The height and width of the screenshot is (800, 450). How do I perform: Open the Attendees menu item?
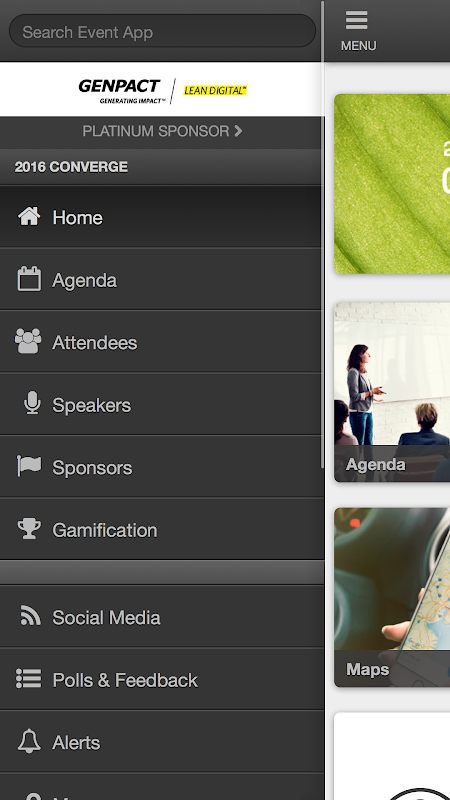tap(162, 342)
